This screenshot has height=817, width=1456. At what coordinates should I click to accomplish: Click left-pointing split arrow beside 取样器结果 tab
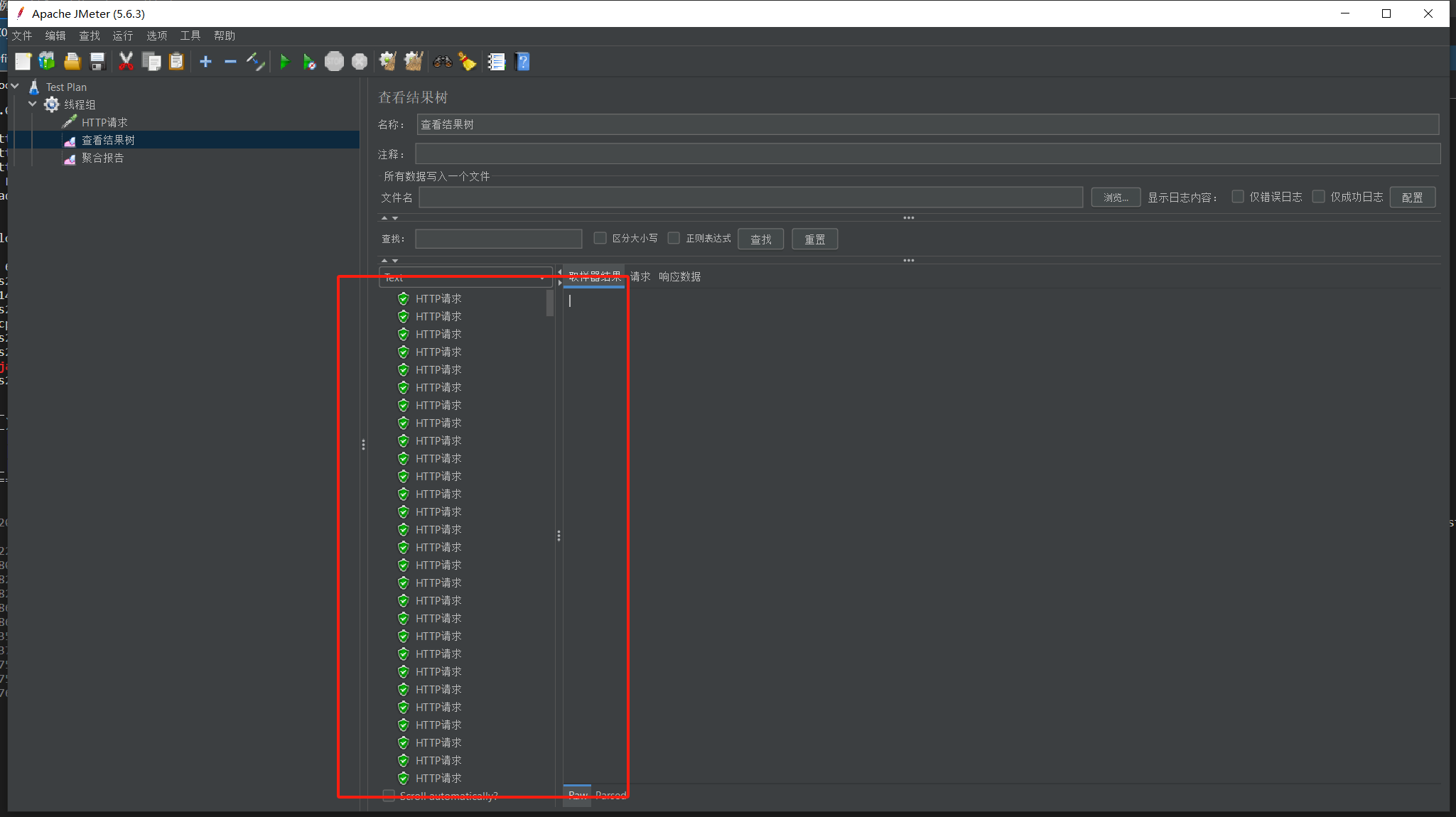pos(560,272)
